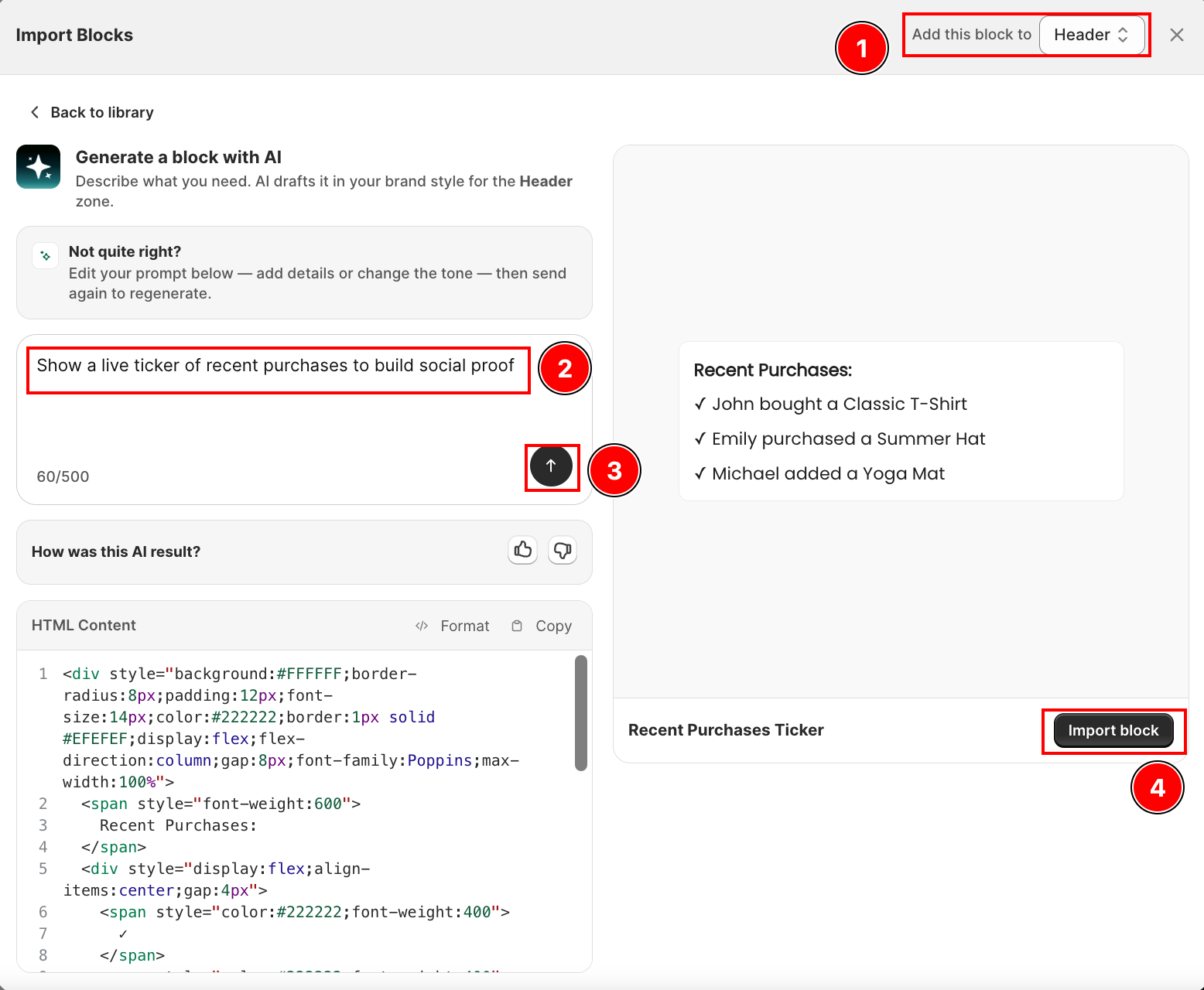Click the 'How was this AI result?' label

point(116,551)
